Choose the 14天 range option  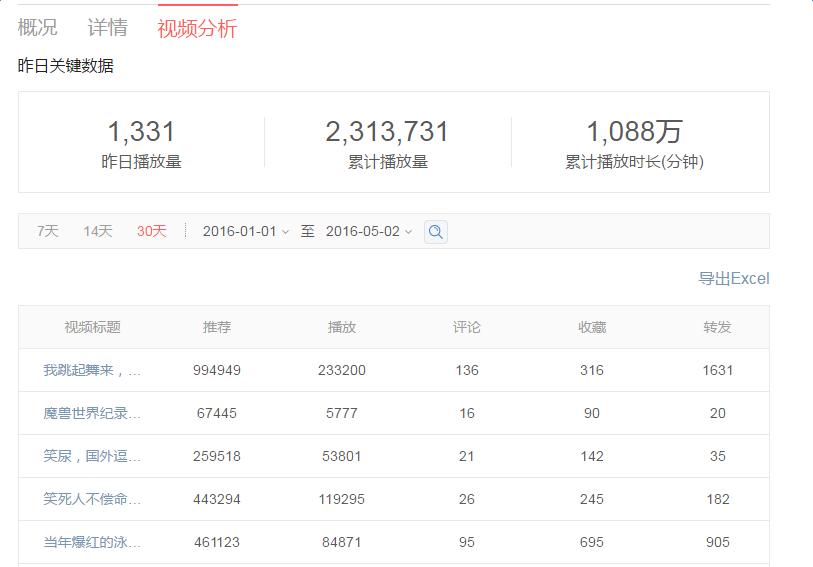tap(97, 231)
